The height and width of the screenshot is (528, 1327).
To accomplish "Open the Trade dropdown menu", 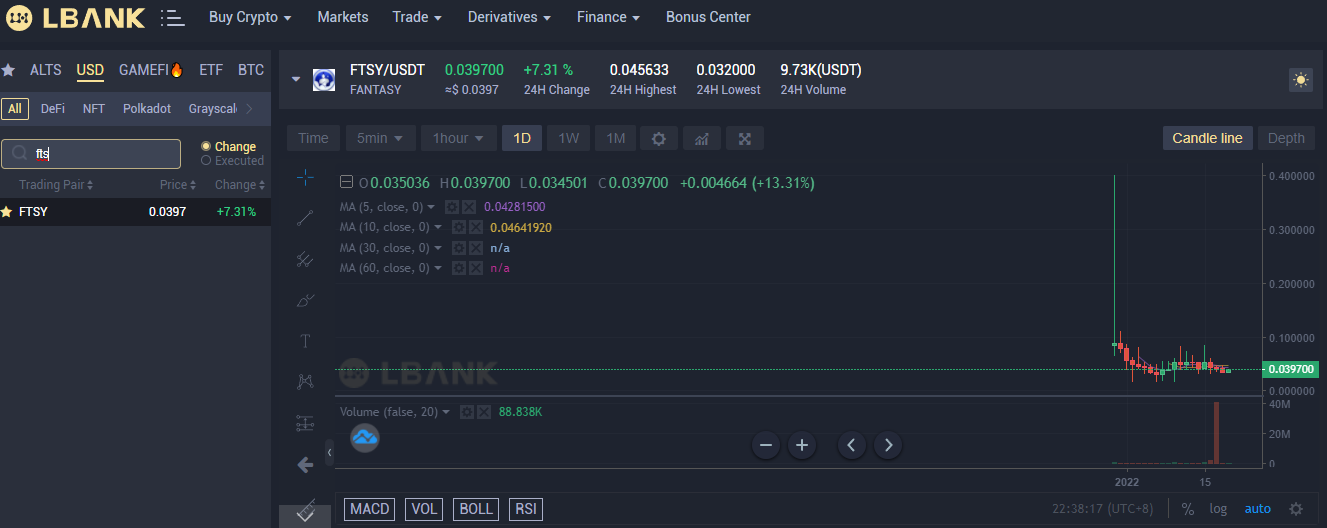I will (x=417, y=17).
